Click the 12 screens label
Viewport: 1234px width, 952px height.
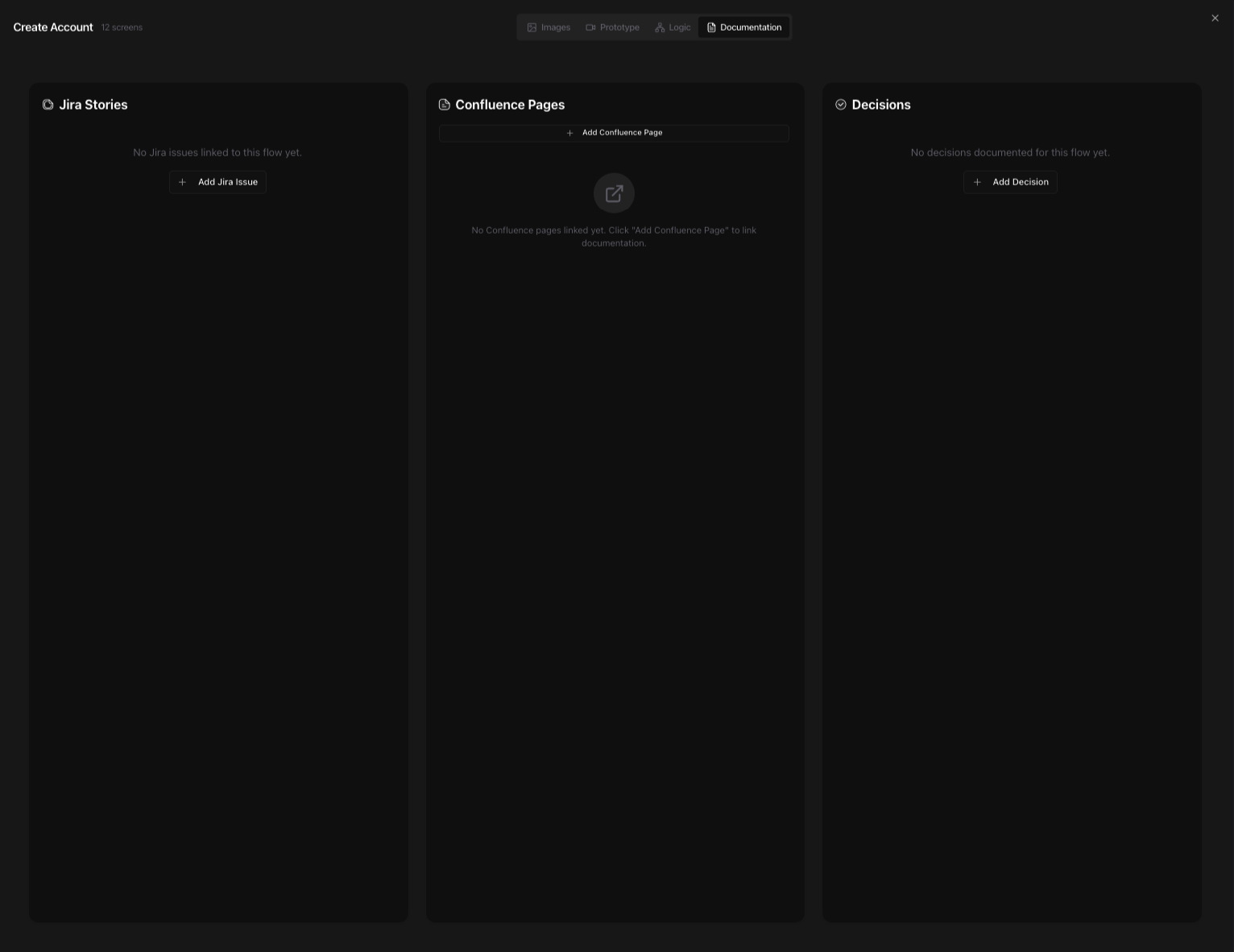click(x=121, y=27)
